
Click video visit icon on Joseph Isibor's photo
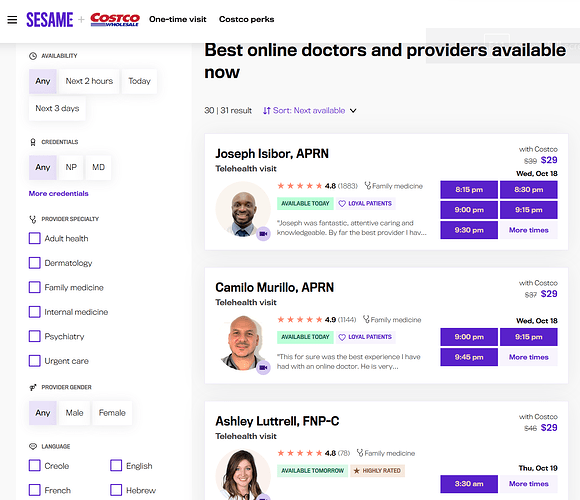[x=263, y=234]
